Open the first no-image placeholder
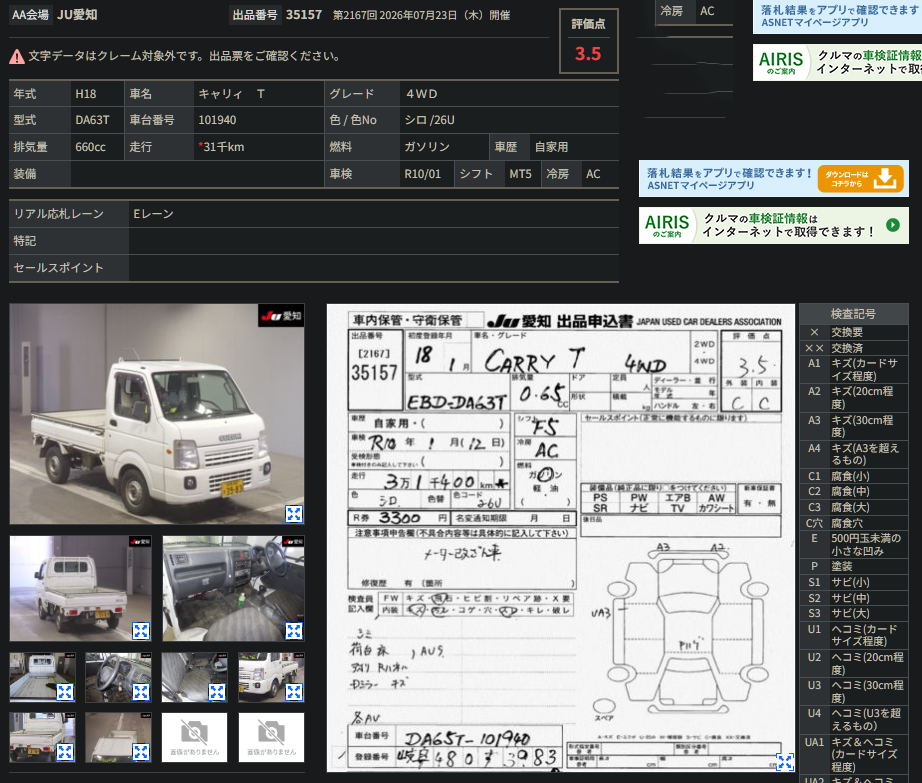This screenshot has width=922, height=783. 195,738
